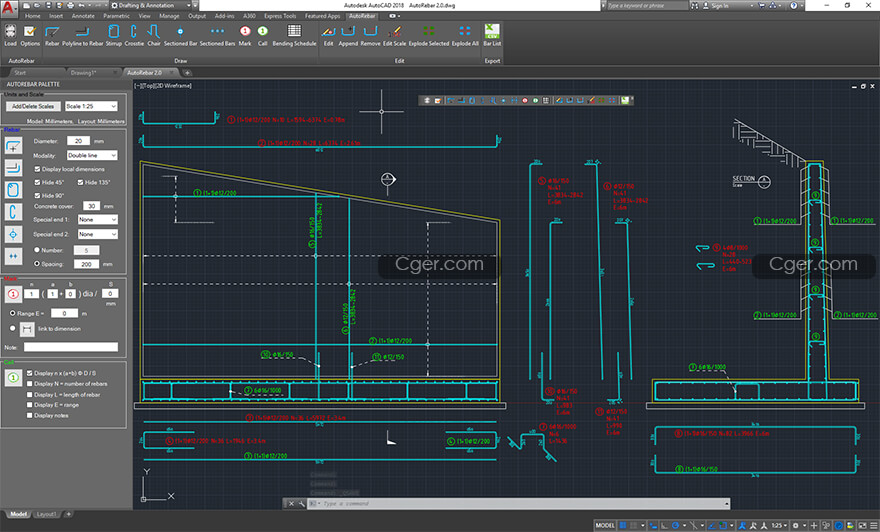Select the Sectioned Bar tool
Screen dimensions: 880x532
(180, 35)
